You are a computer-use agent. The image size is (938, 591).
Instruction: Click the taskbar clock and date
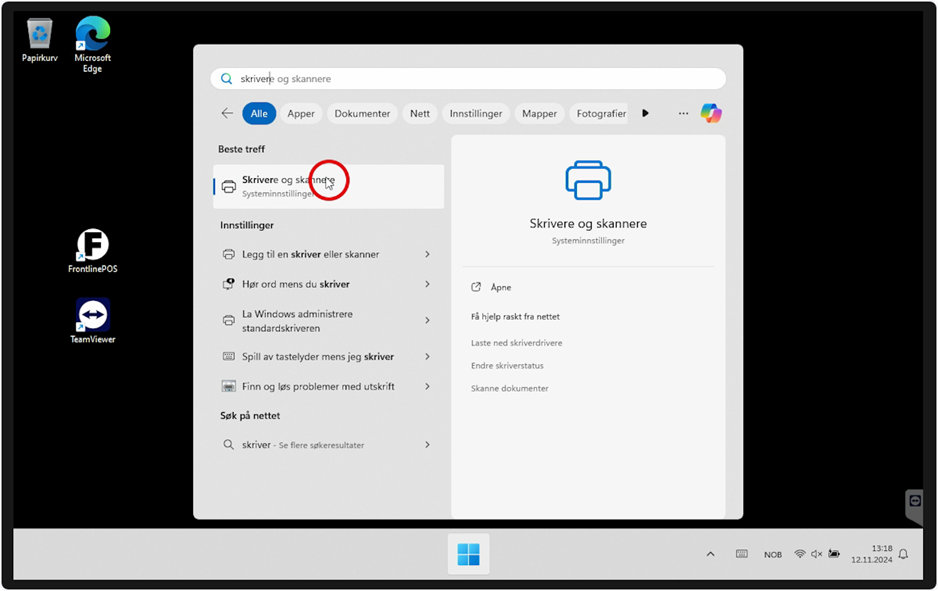(872, 554)
